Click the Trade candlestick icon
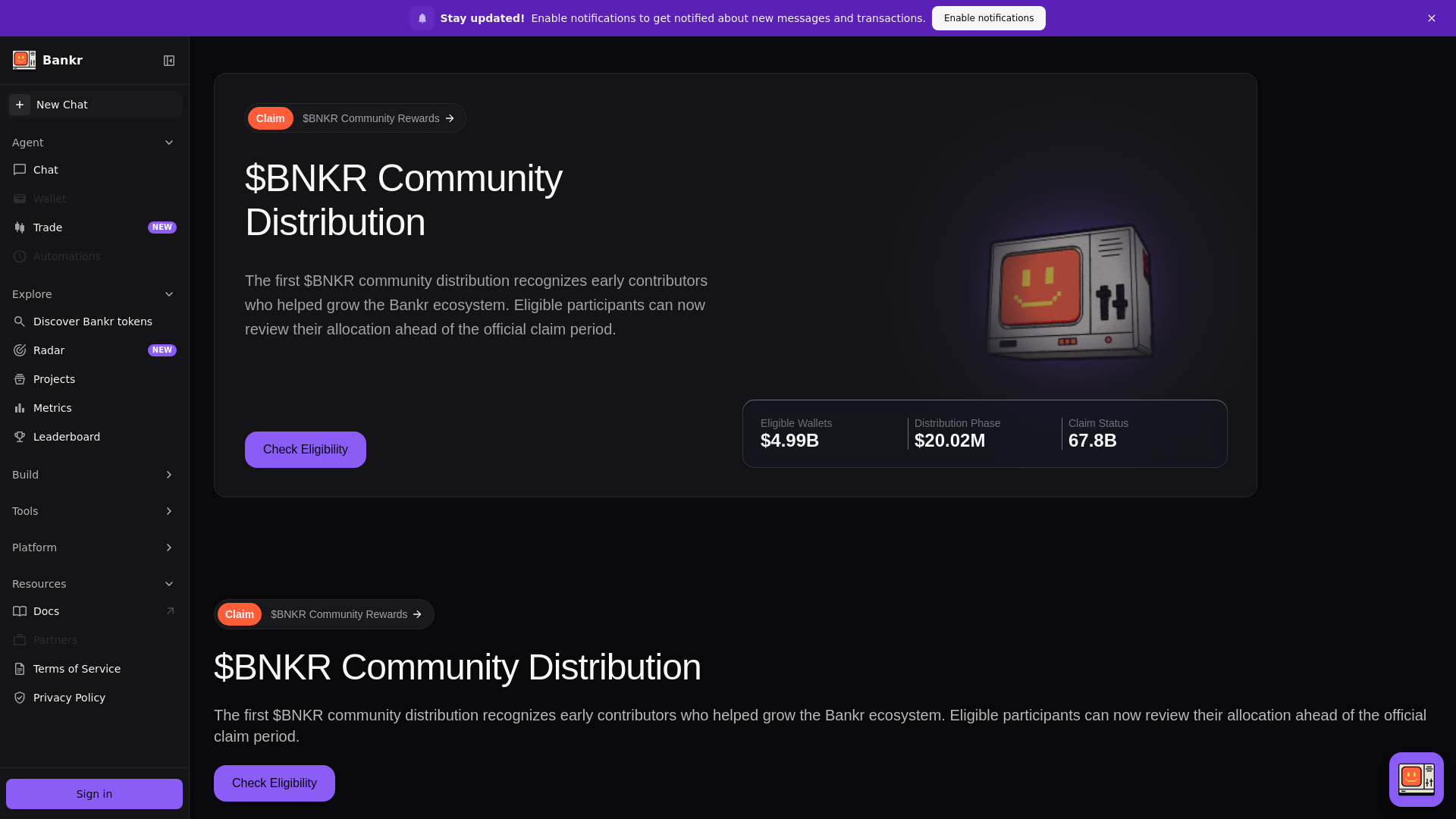 (20, 227)
